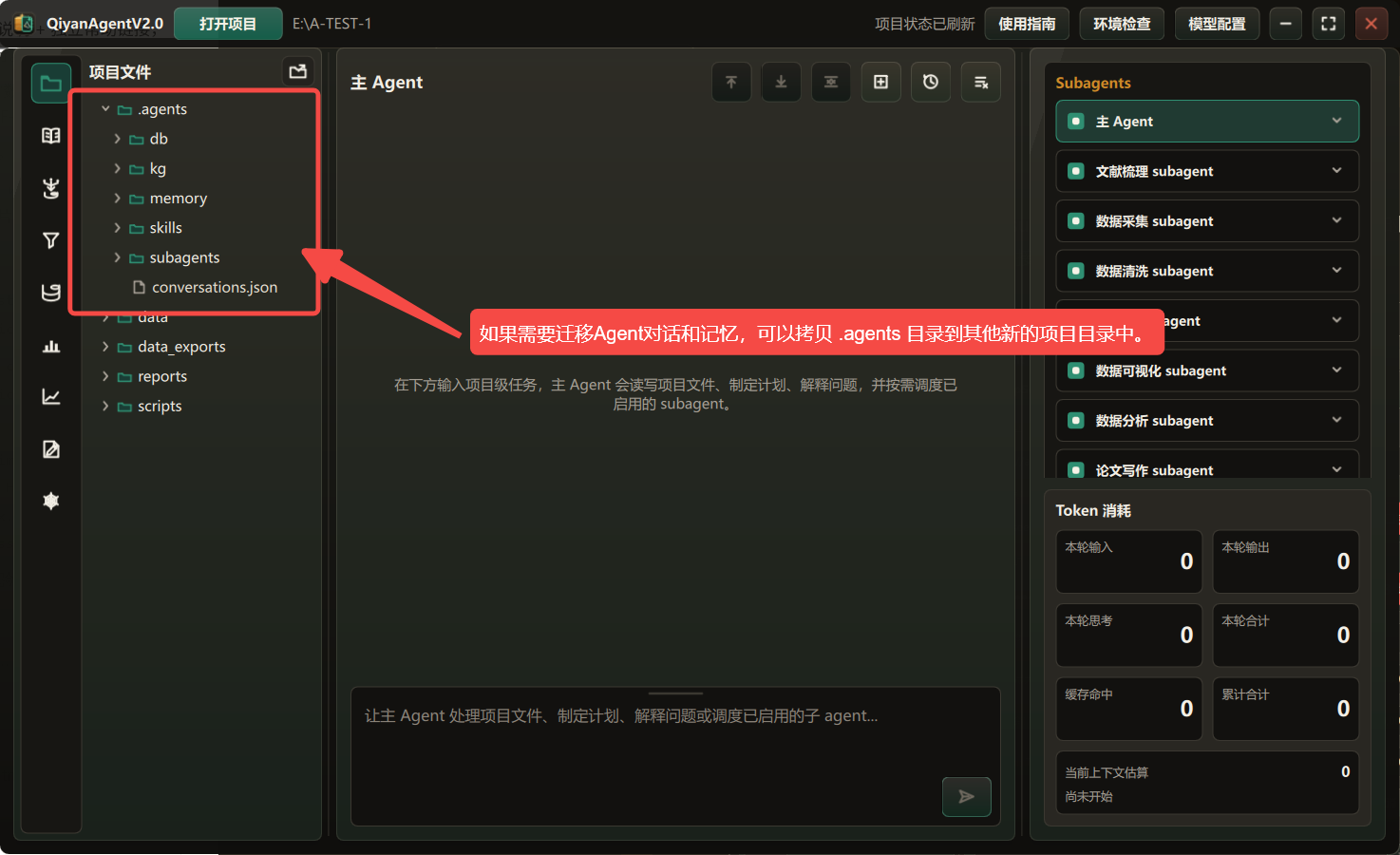Open the conversations.json file
Image resolution: width=1400 pixels, height=855 pixels.
coord(205,287)
